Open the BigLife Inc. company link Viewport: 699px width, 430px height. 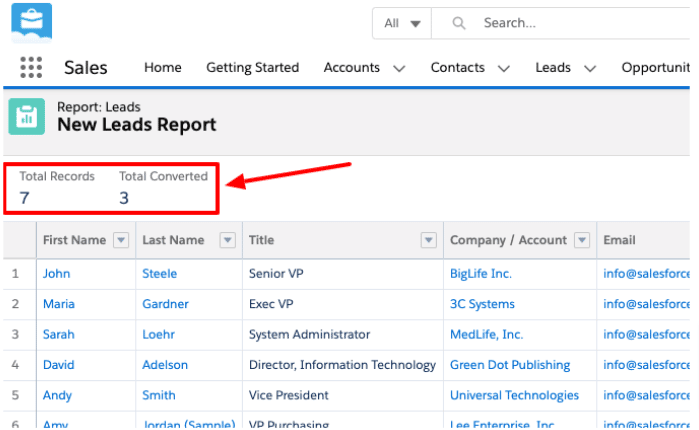point(481,274)
